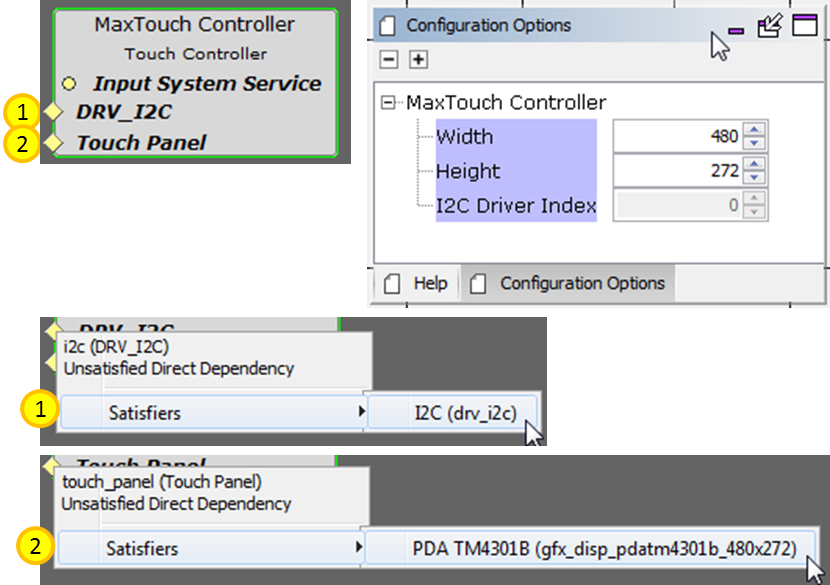Screen dimensions: 830x585
Task: Select the MaxTouch Controller component block
Action: click(195, 83)
